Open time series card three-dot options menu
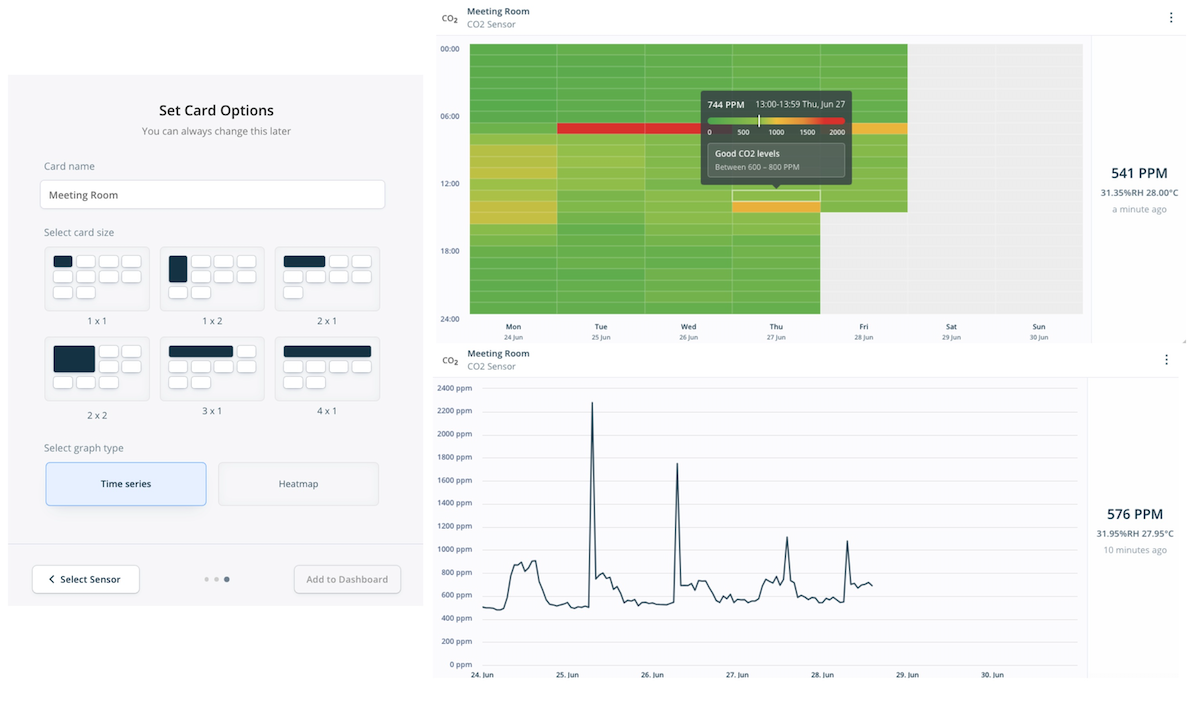Viewport: 1187px width, 705px height. (x=1166, y=360)
